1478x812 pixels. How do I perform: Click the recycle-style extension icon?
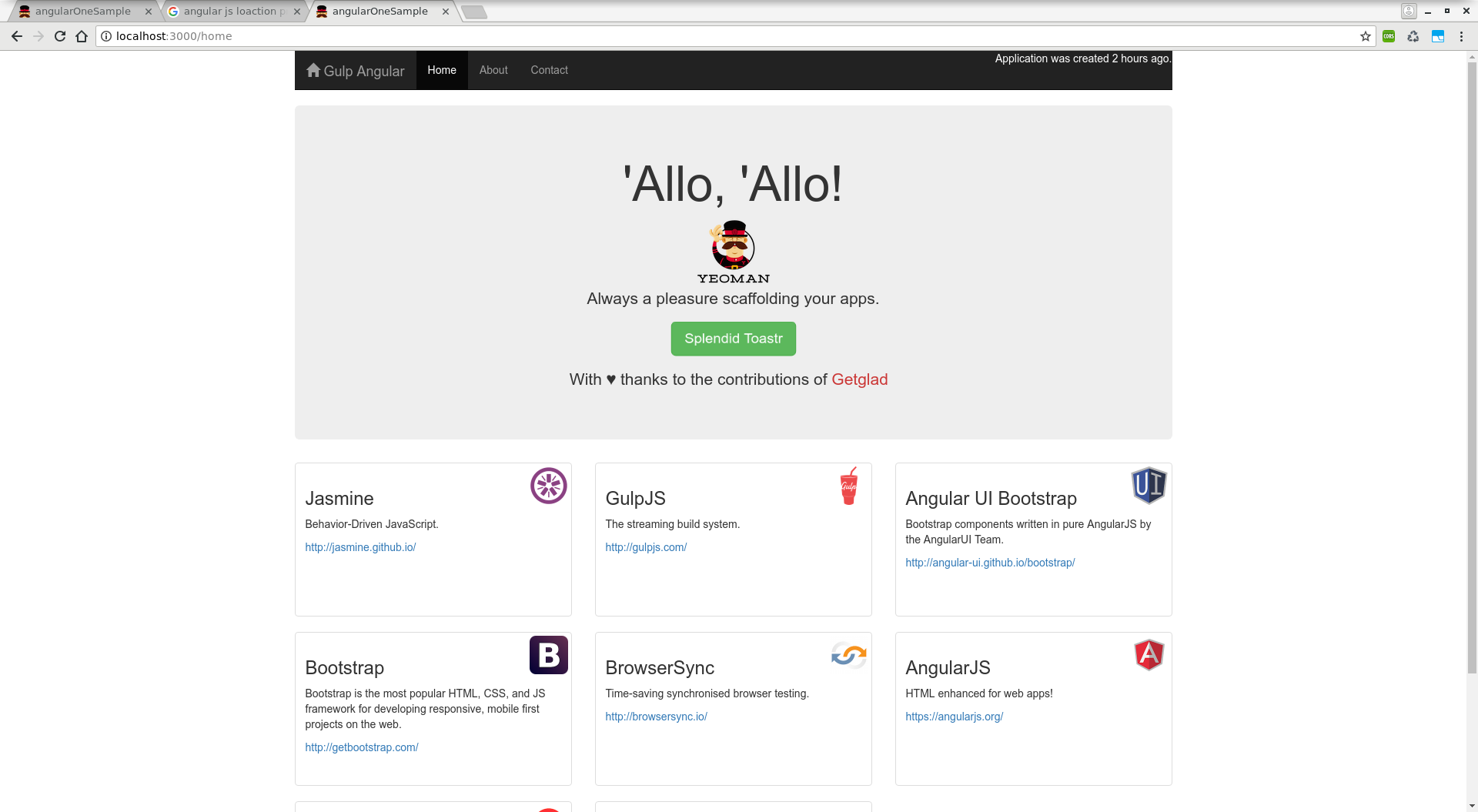click(x=1413, y=36)
